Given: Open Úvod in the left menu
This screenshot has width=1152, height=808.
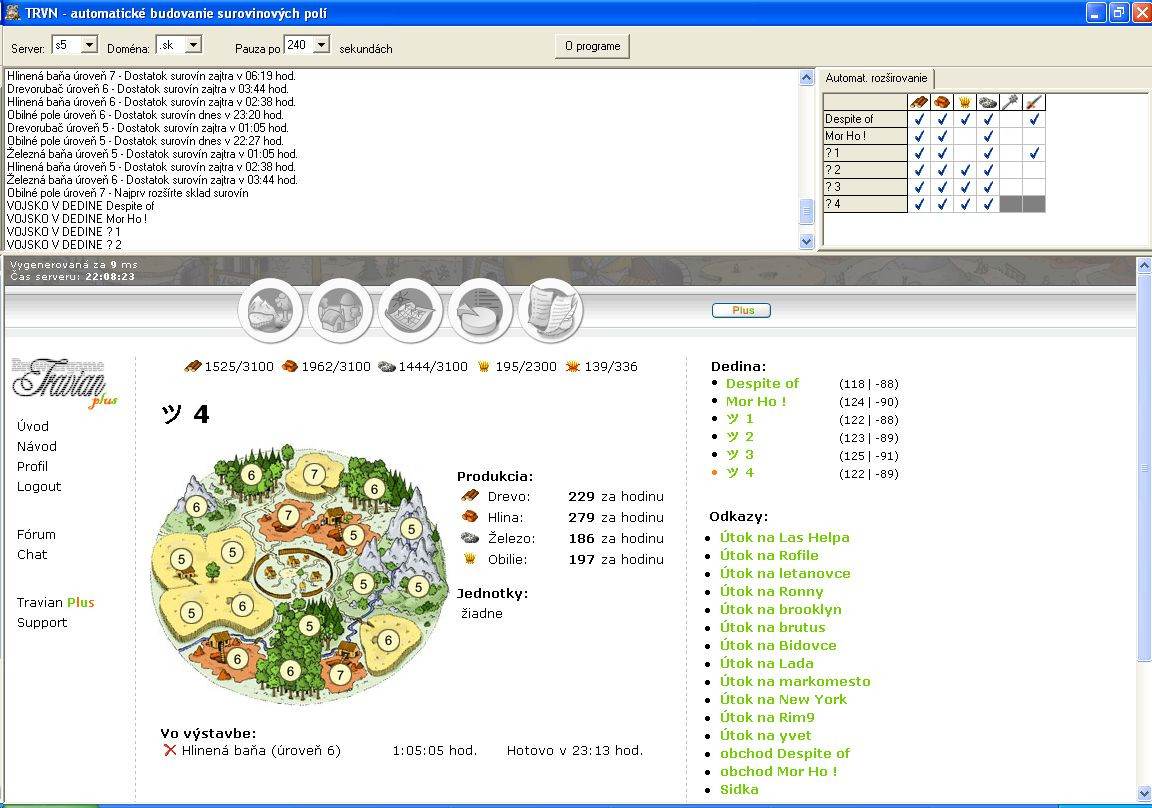Looking at the screenshot, I should pos(33,426).
